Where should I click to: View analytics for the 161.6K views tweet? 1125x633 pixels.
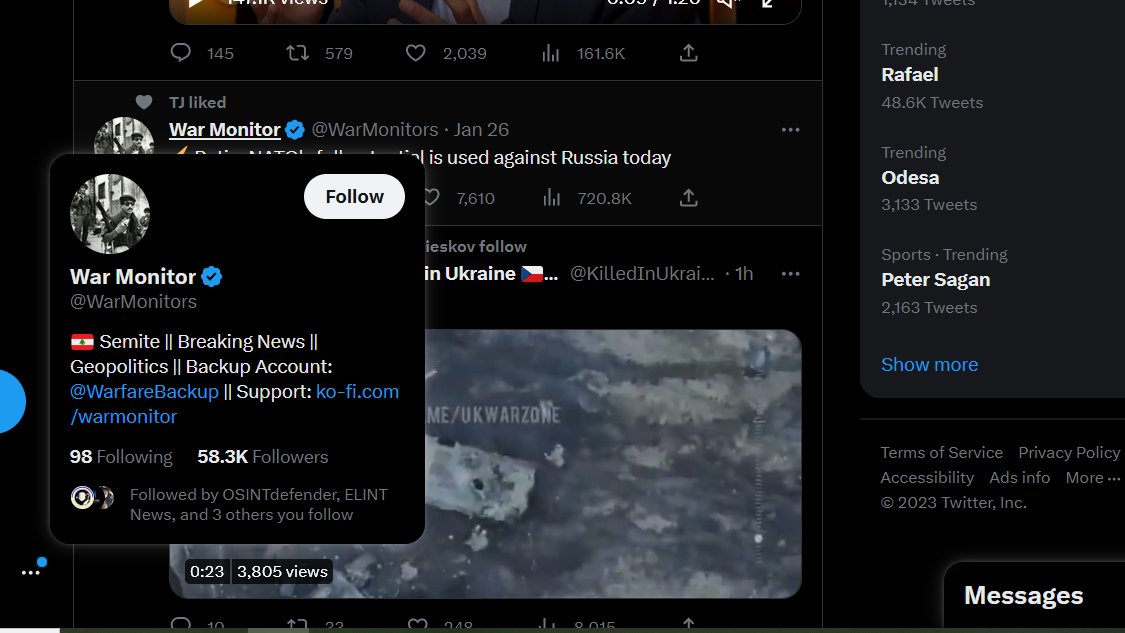coord(551,53)
